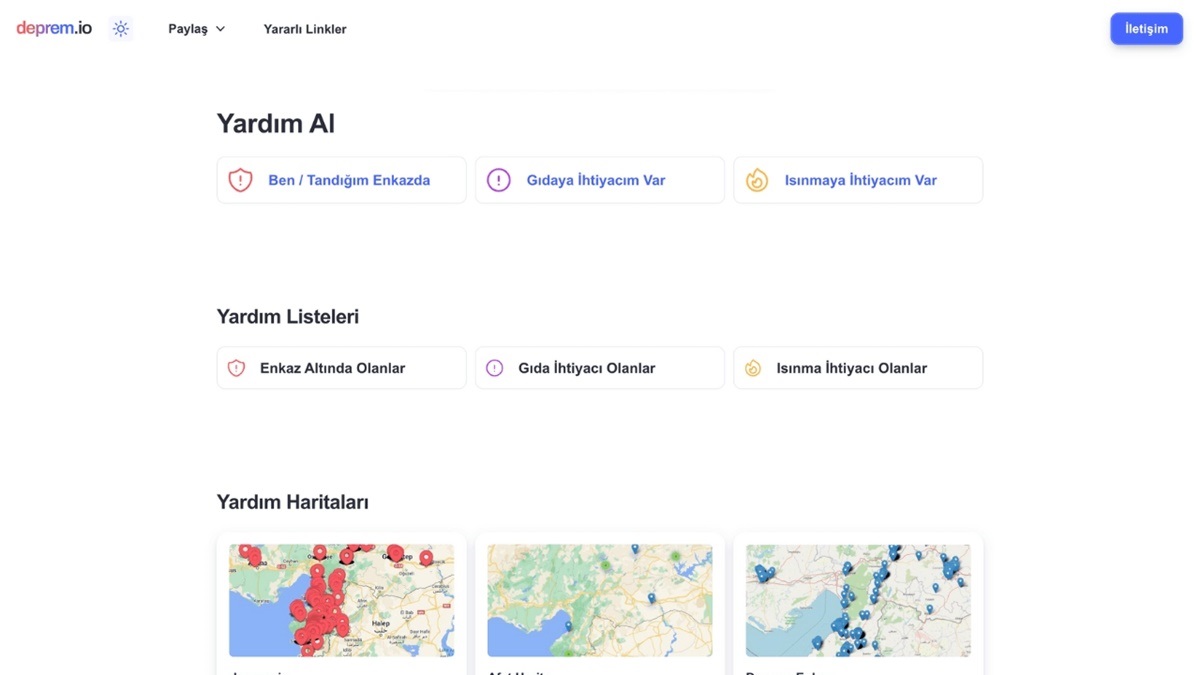This screenshot has width=1200, height=675.
Task: Click the purple exclamation icon for Gıdaya İhtiyacım Var
Action: [498, 180]
